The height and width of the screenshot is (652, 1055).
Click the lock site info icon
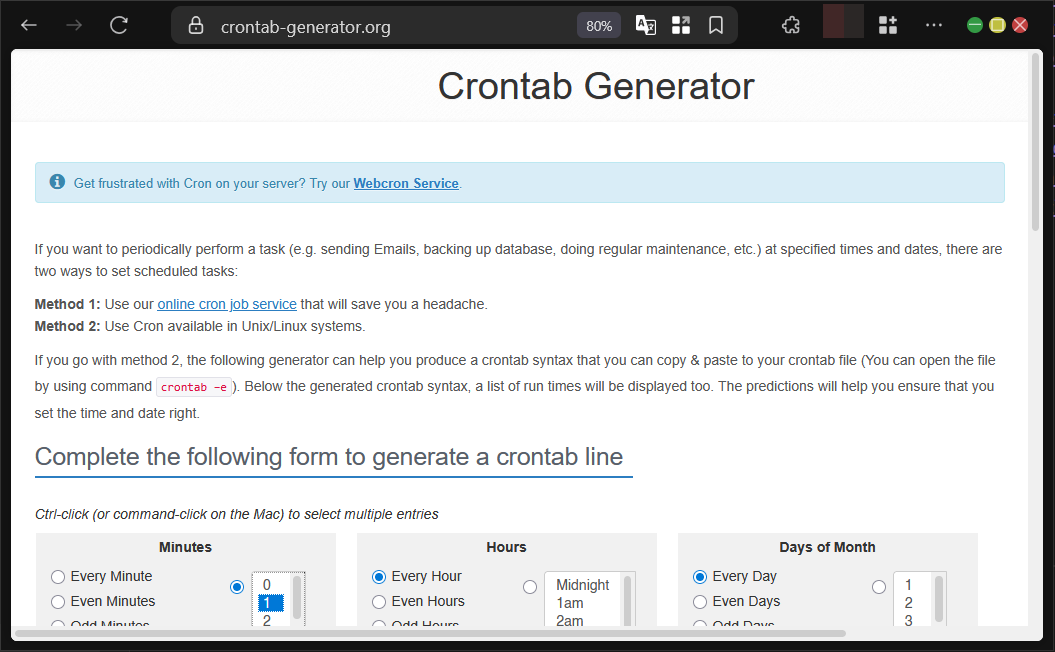pyautogui.click(x=196, y=26)
